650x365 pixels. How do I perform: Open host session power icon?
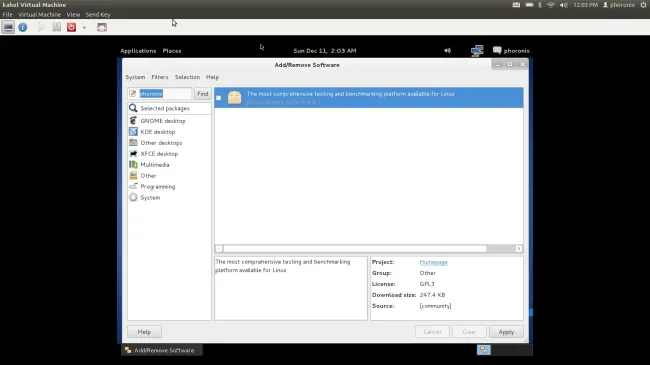point(643,5)
